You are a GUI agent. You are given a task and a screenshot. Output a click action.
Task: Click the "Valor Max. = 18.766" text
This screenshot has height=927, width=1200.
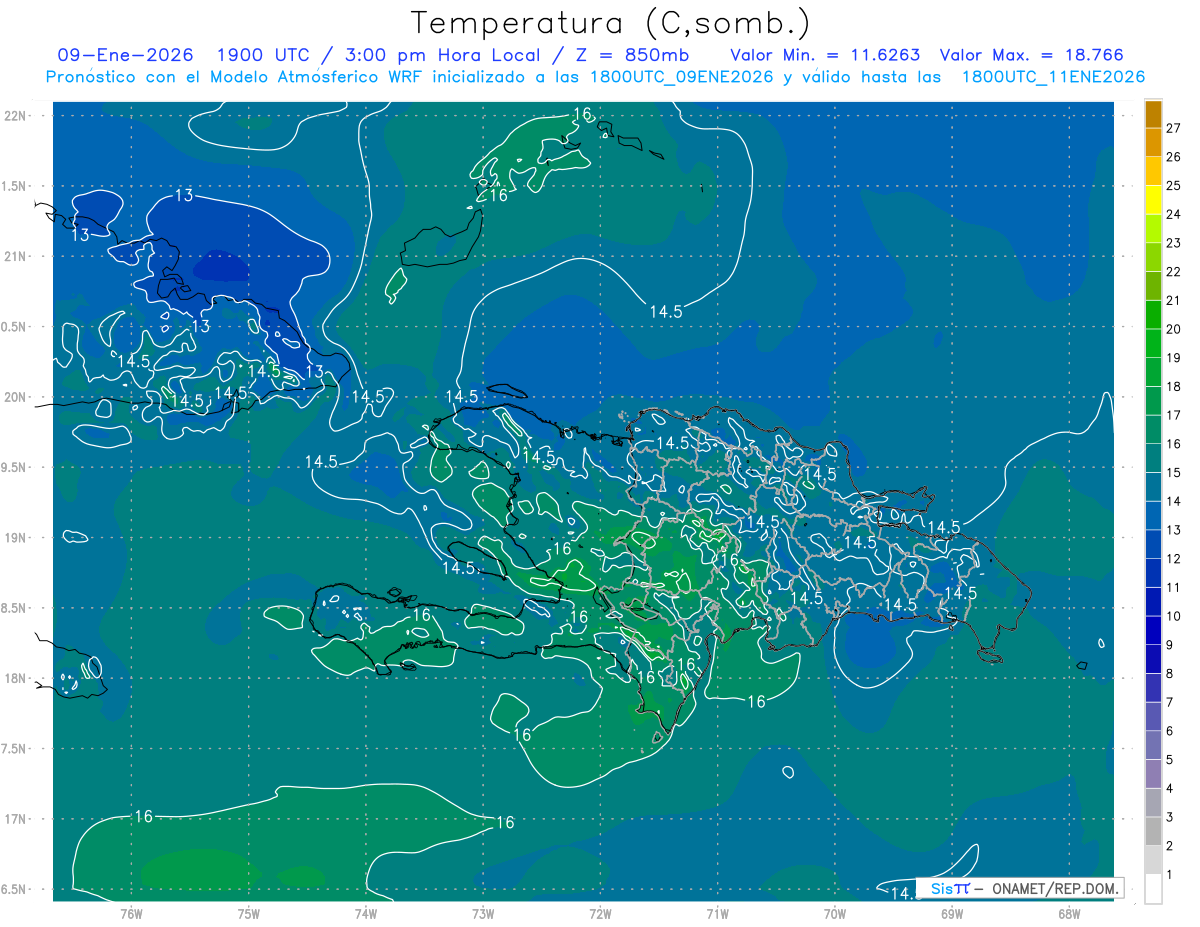1032,55
